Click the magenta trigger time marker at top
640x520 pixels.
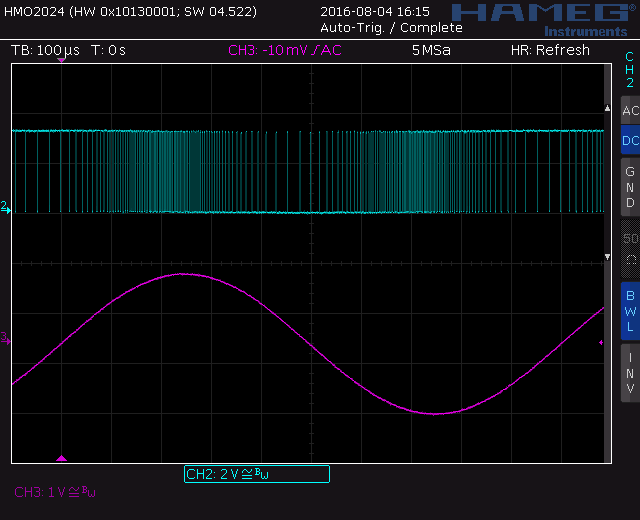pyautogui.click(x=61, y=61)
